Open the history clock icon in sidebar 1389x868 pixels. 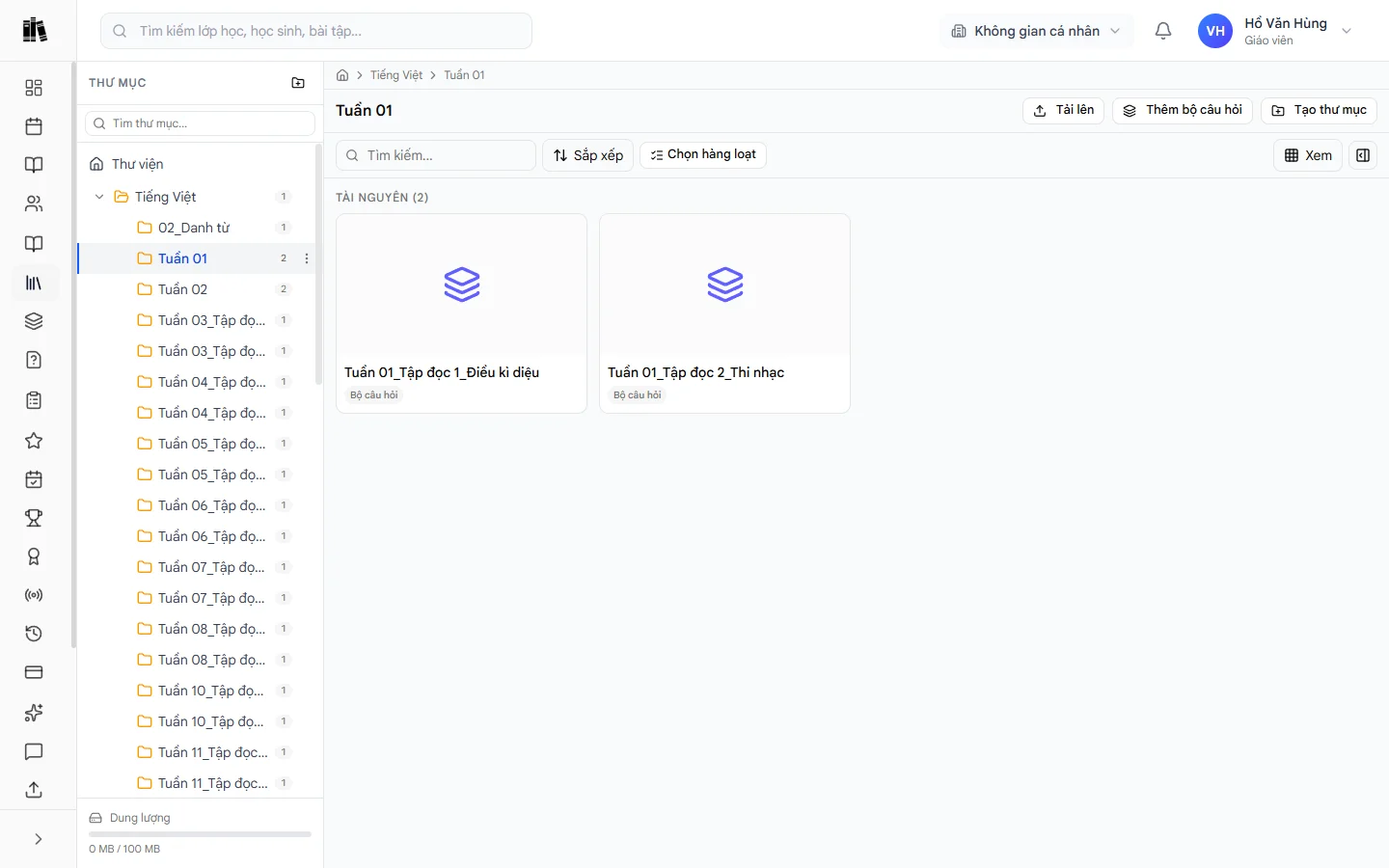point(34,634)
